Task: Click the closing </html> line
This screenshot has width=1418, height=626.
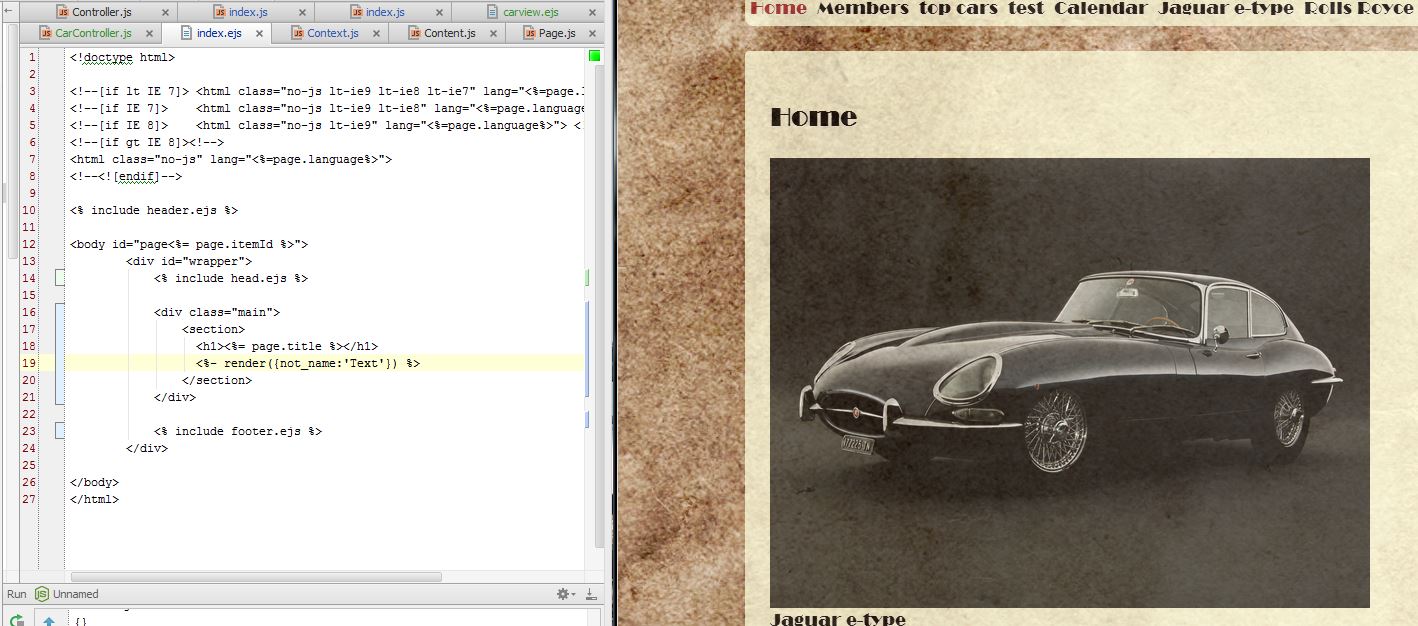Action: pos(94,499)
